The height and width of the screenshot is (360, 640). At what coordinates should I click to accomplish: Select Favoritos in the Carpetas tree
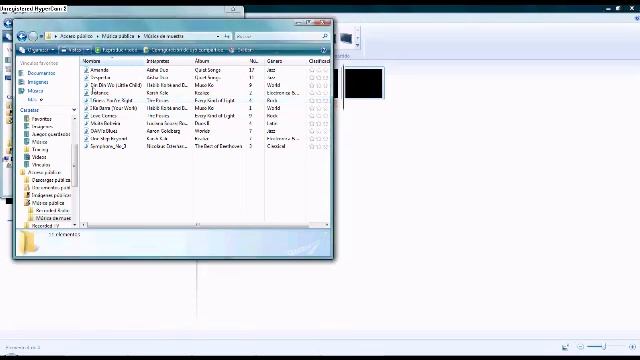pos(41,119)
